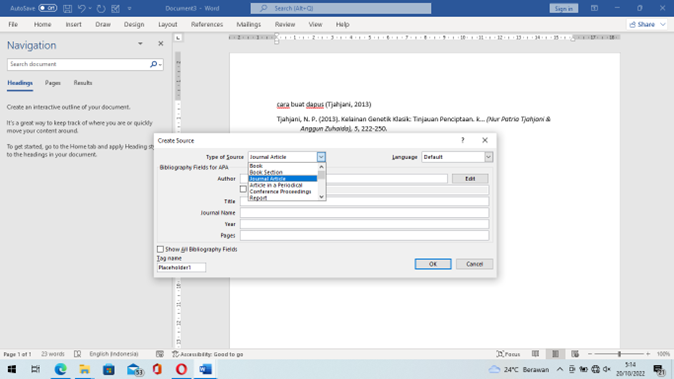Open the View tab
Screen dimensions: 674x379
315,24
